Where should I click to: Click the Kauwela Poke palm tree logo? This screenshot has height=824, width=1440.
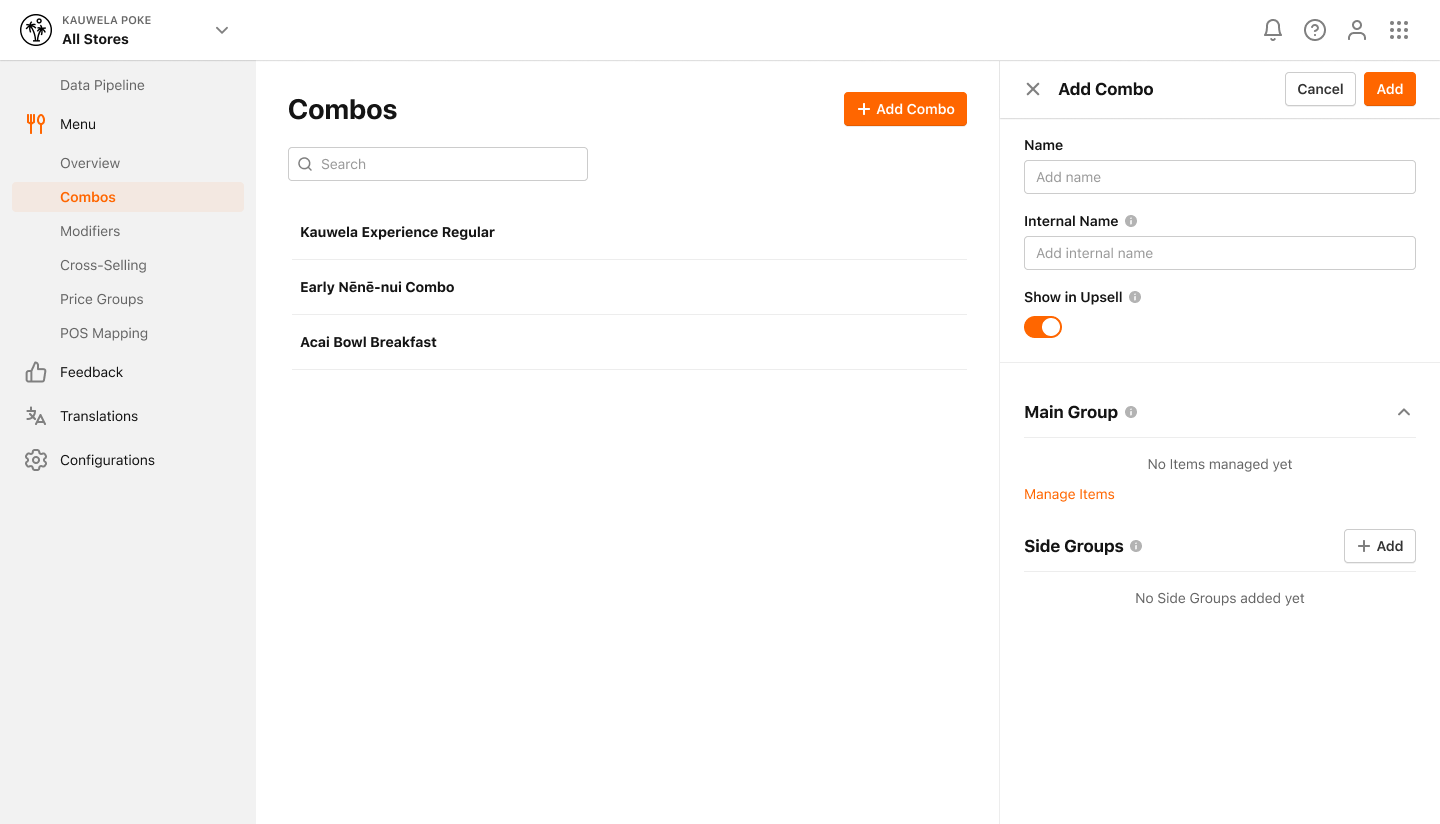click(x=36, y=30)
